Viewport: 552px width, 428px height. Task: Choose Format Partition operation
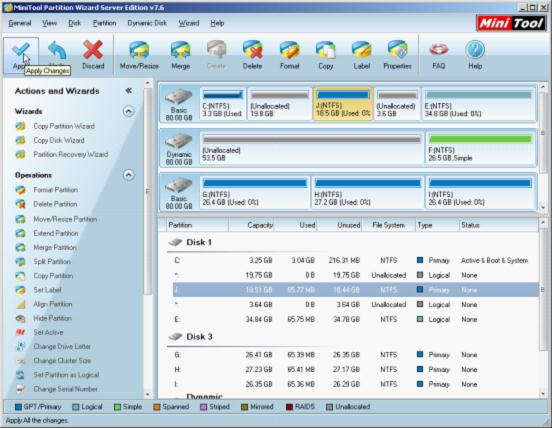click(56, 190)
